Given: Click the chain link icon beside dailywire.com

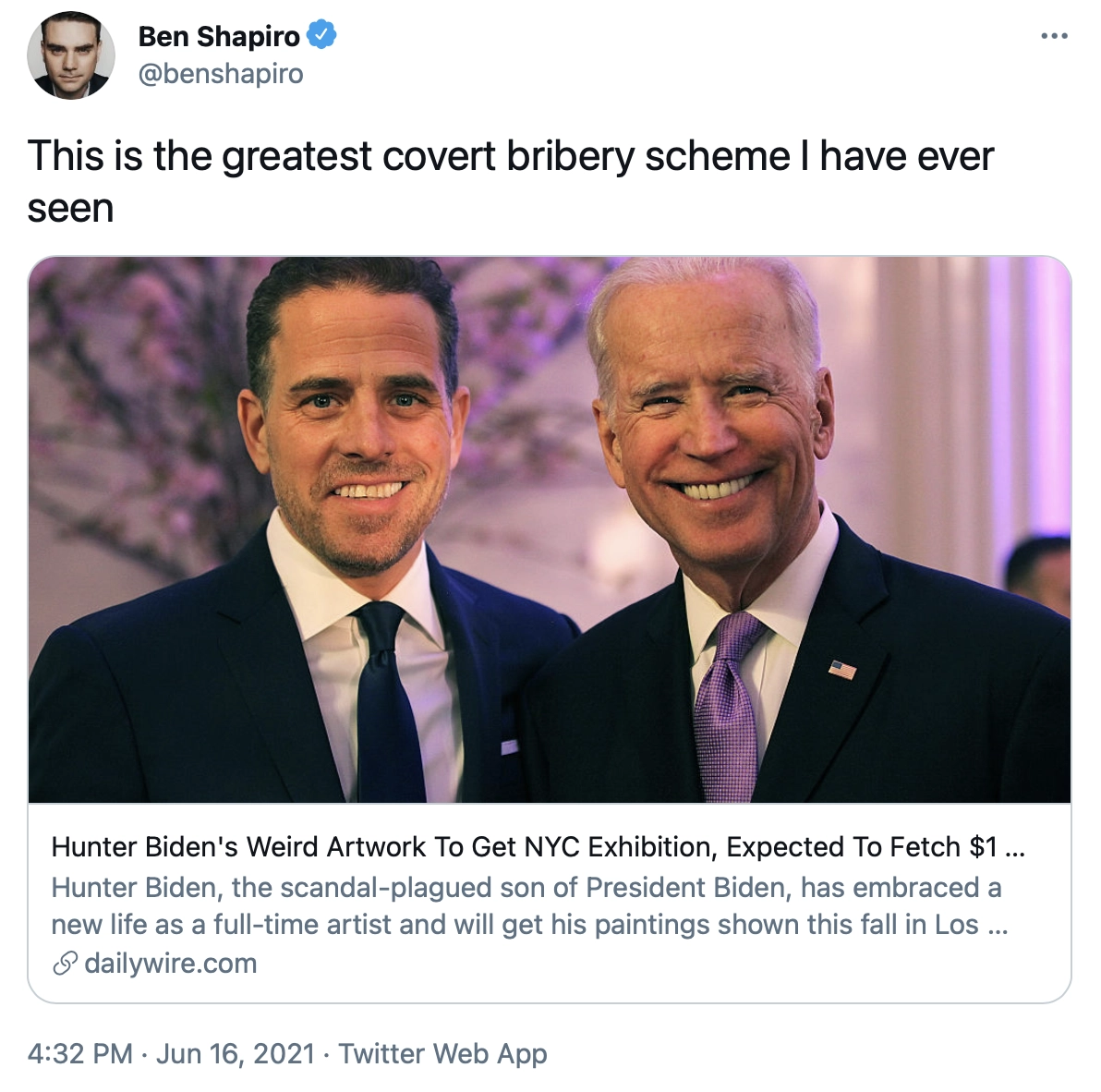Looking at the screenshot, I should pyautogui.click(x=65, y=964).
